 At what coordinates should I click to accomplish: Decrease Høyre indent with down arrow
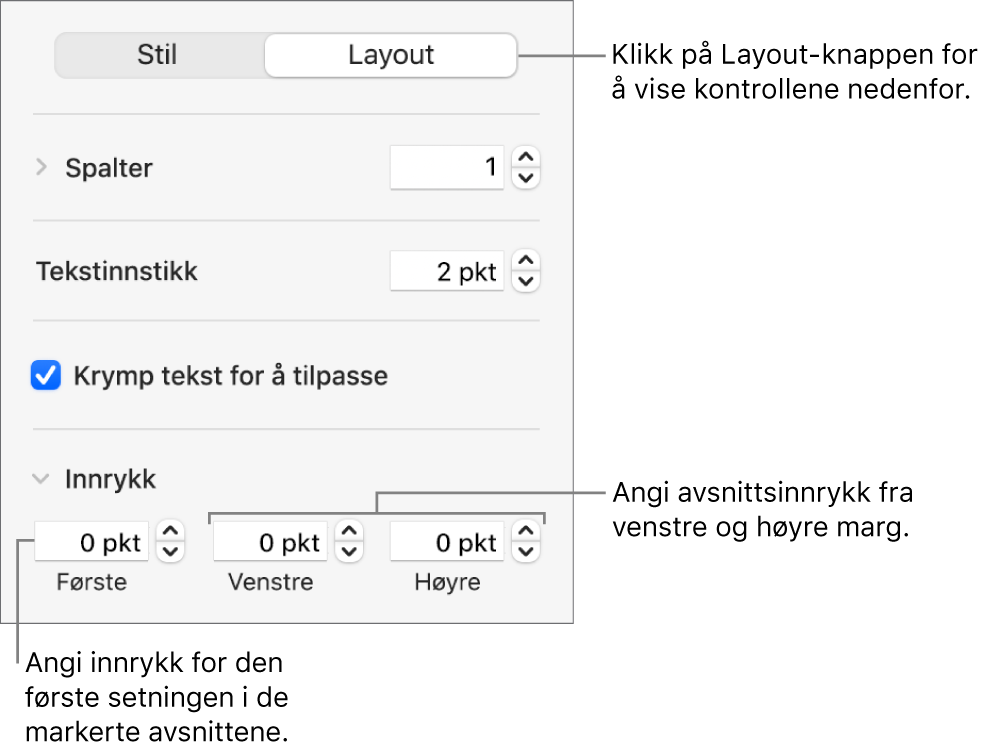(x=526, y=552)
